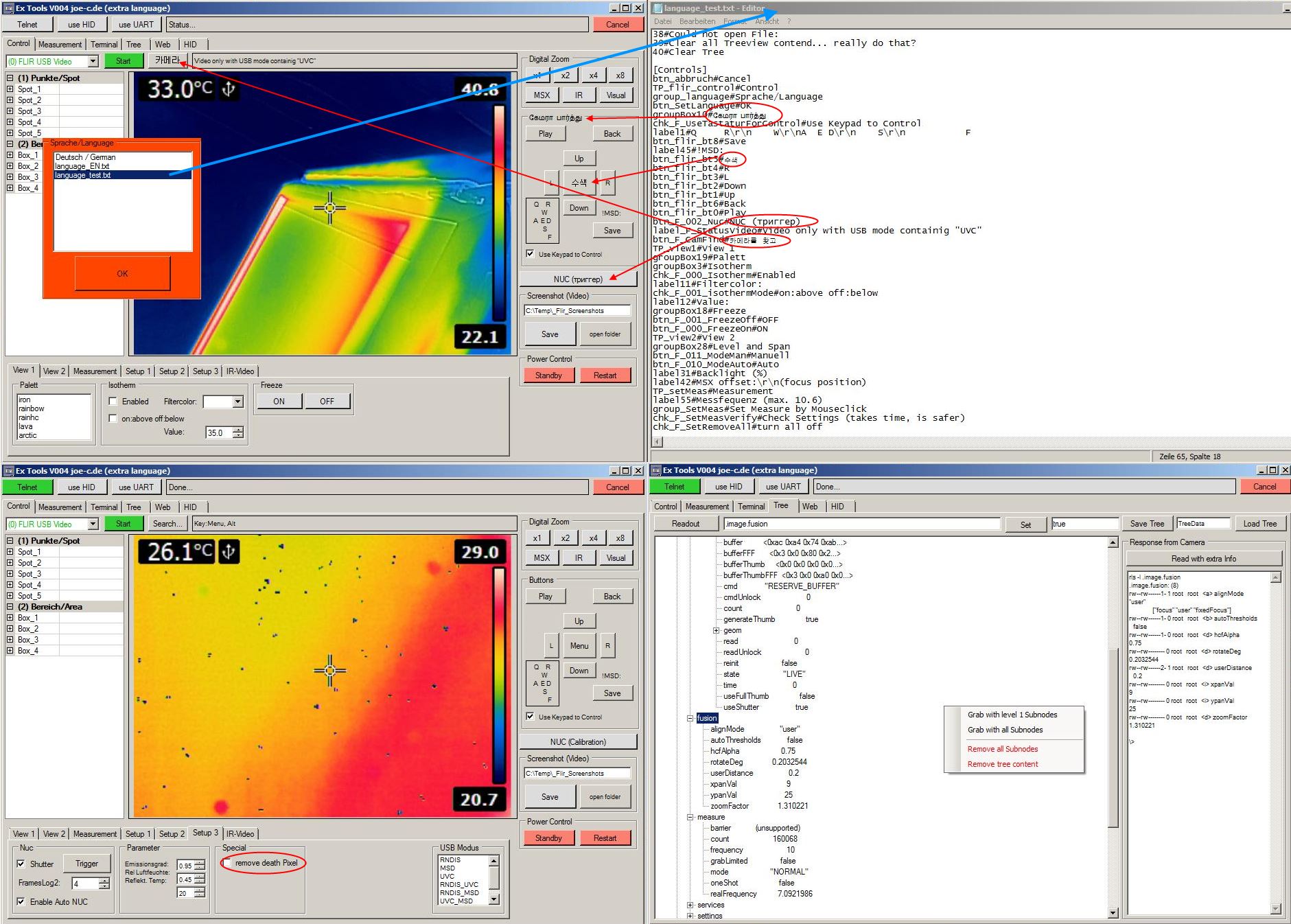Toggle the remove death Pixel checkbox
Screen dimensions: 1291x924
pos(227,863)
